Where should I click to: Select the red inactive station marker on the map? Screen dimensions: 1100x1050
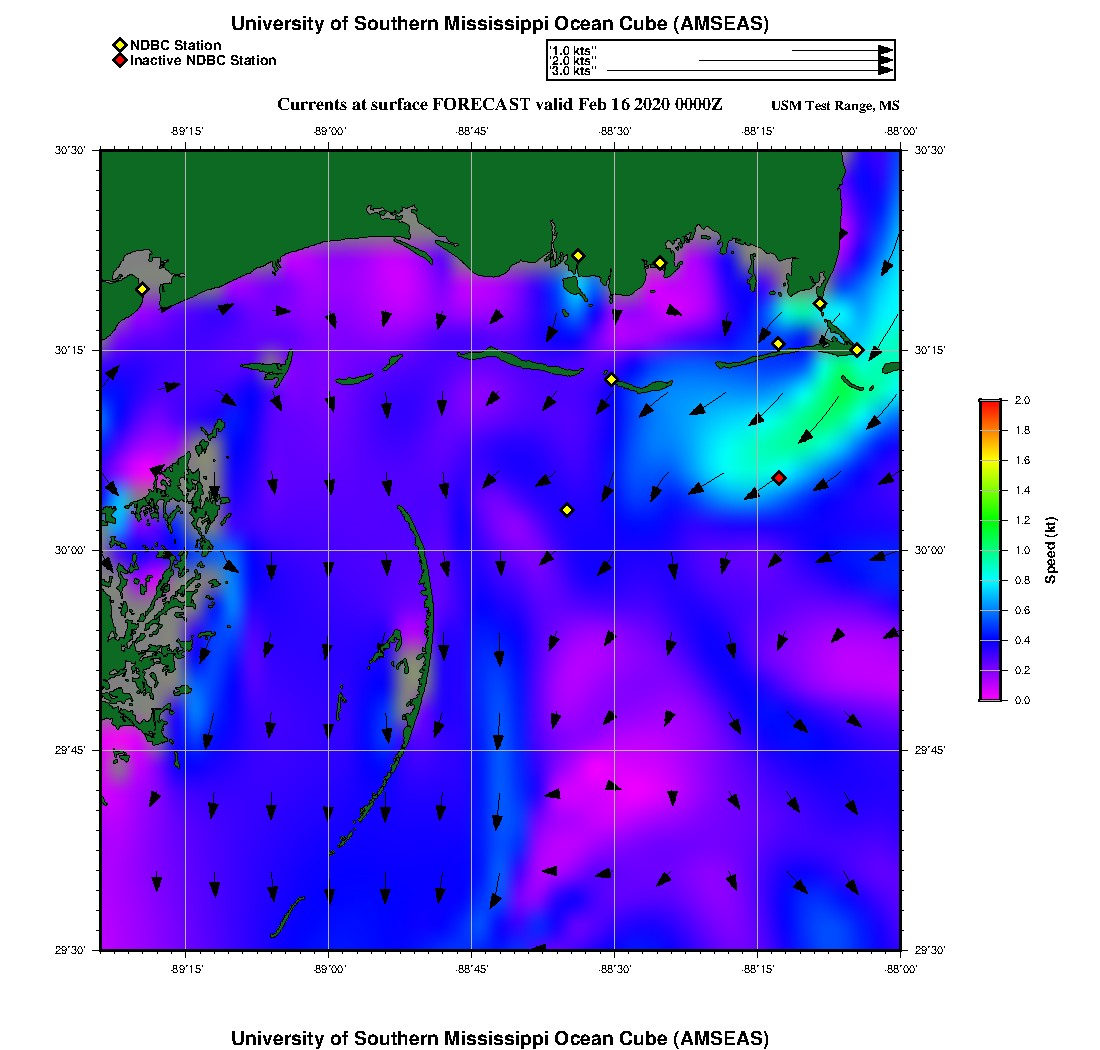[779, 478]
